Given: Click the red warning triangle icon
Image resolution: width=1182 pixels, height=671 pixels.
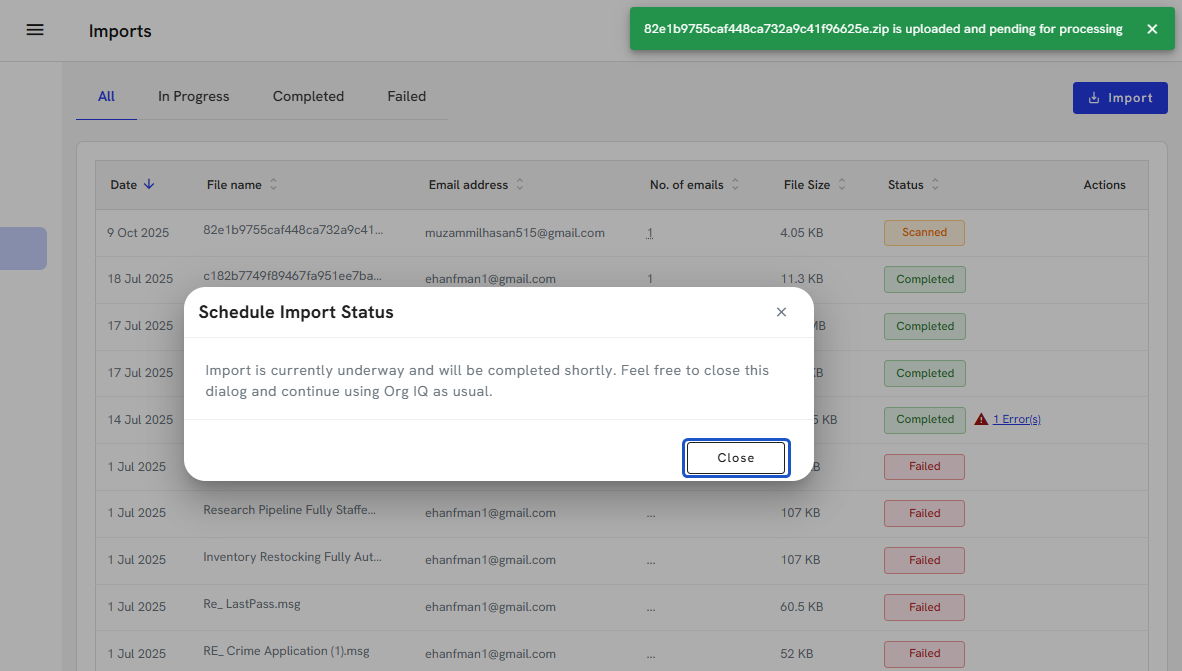Looking at the screenshot, I should [981, 420].
